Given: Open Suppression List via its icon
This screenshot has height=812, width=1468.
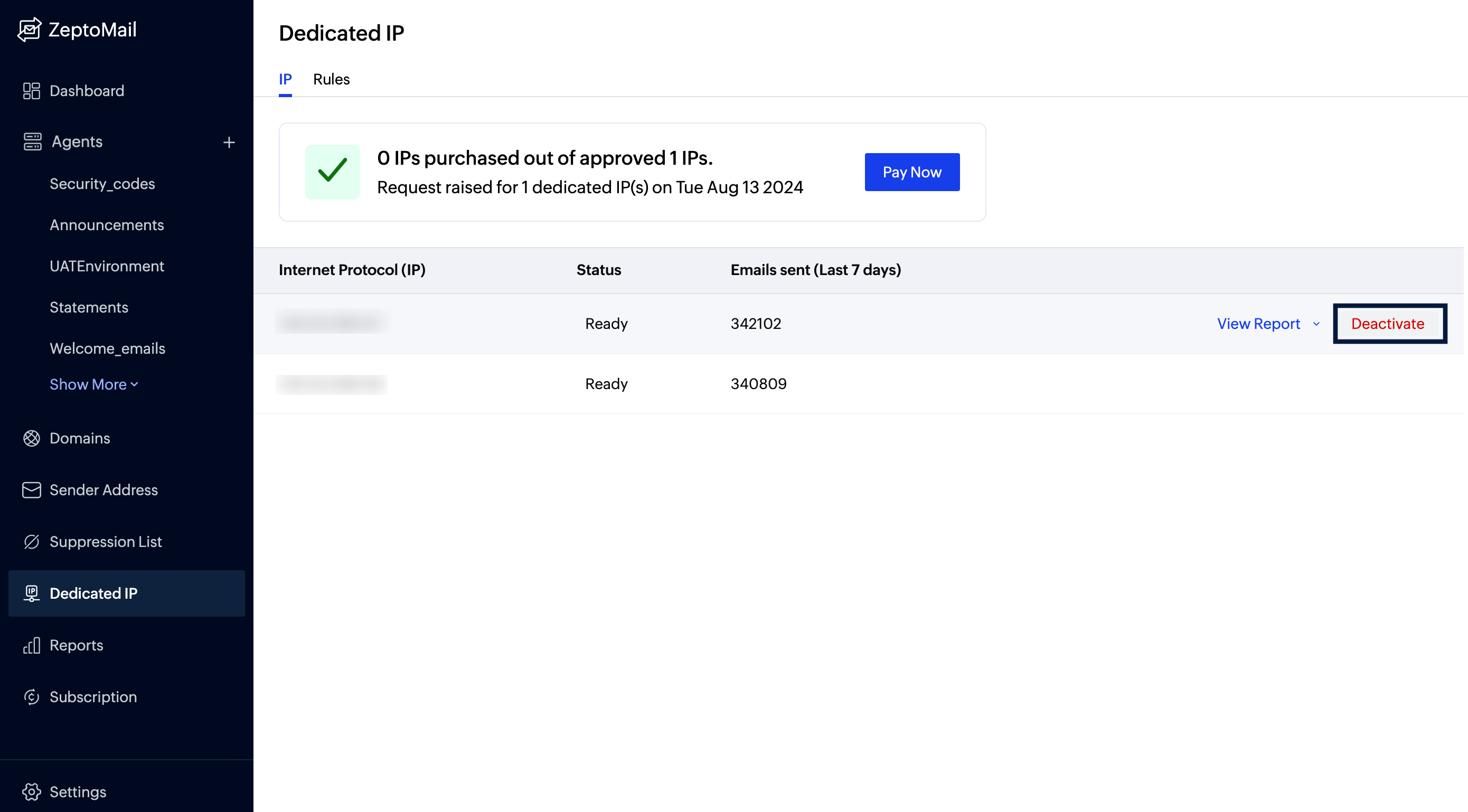Looking at the screenshot, I should [x=31, y=542].
